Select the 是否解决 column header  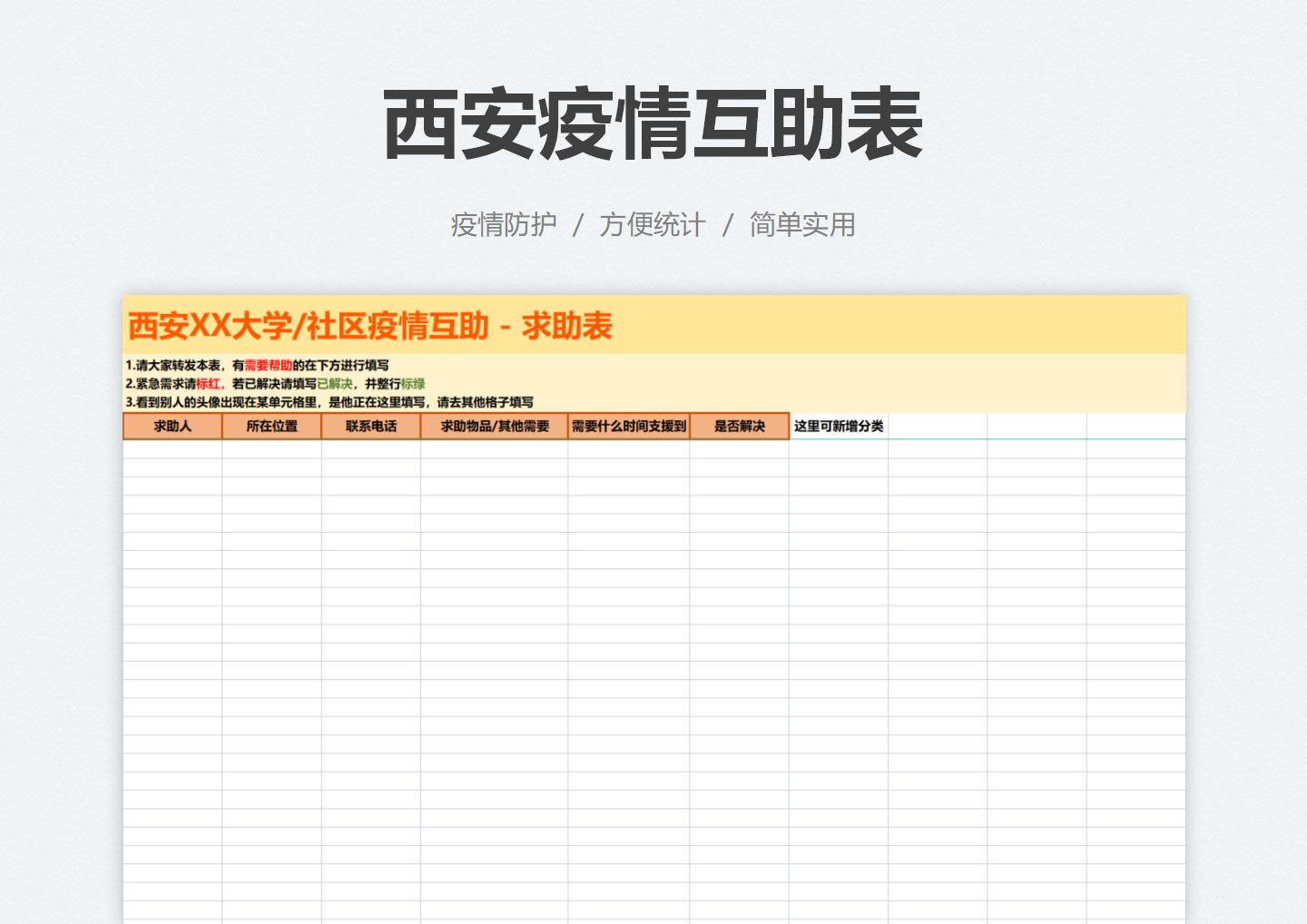740,425
